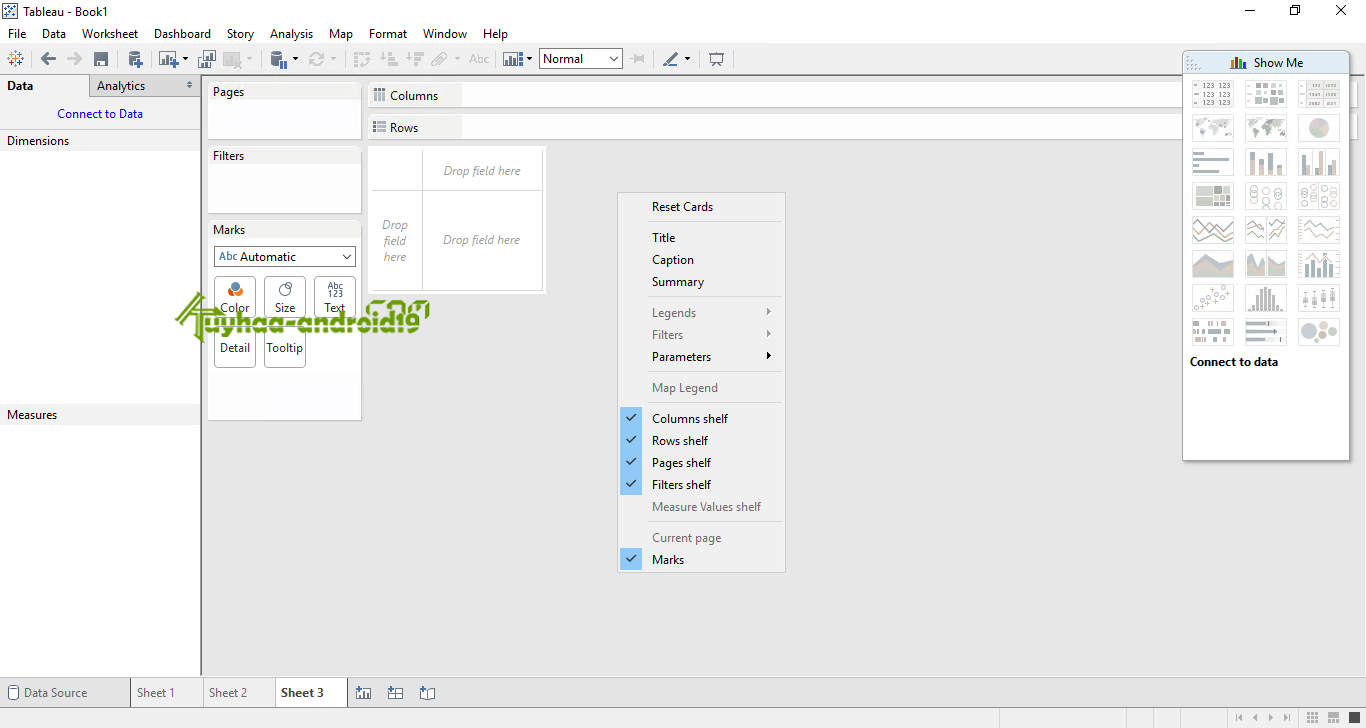Expand the Legends submenu
Image resolution: width=1366 pixels, height=728 pixels.
coord(701,312)
